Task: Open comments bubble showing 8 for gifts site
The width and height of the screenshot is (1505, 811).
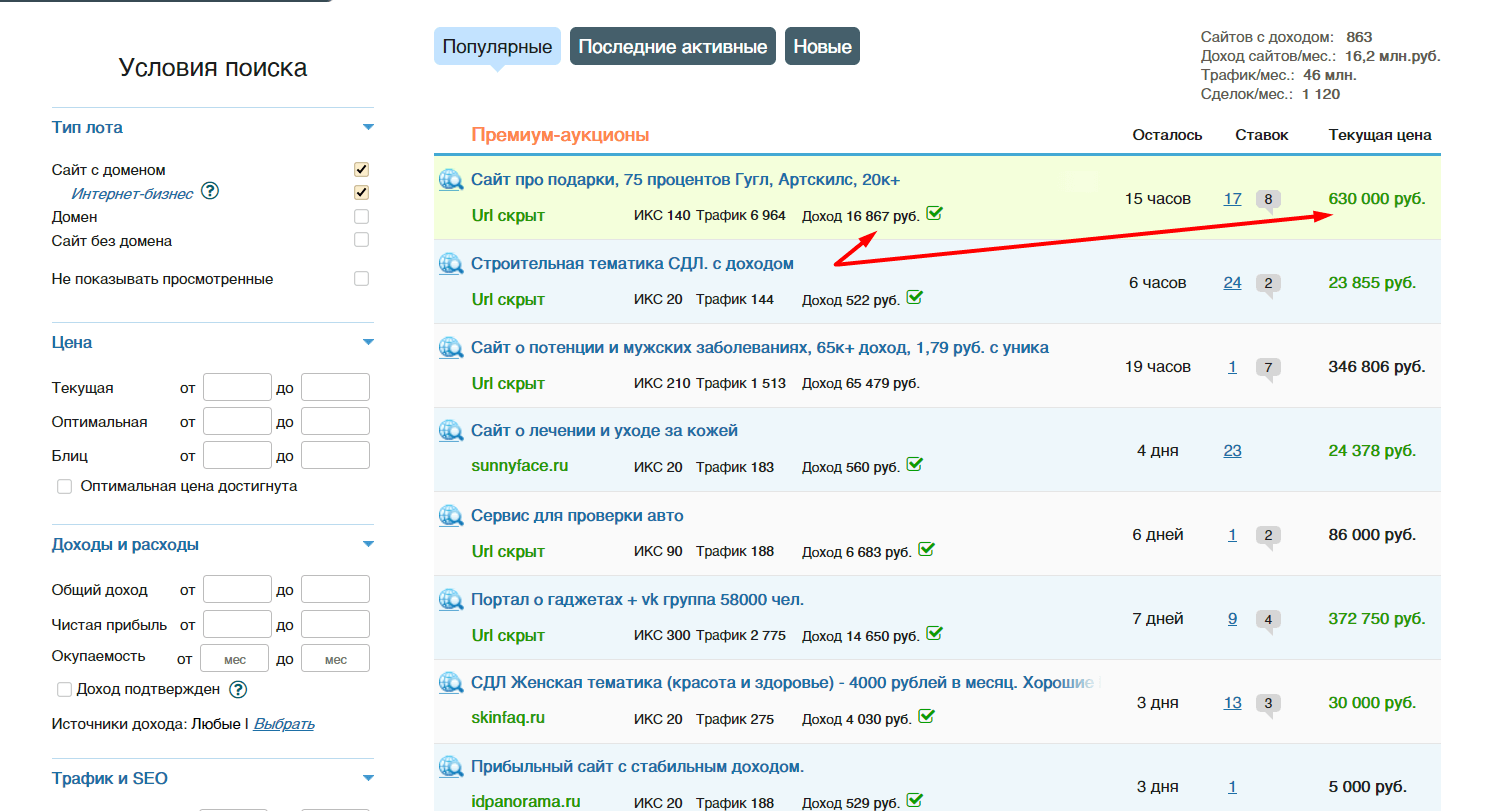Action: [1268, 201]
